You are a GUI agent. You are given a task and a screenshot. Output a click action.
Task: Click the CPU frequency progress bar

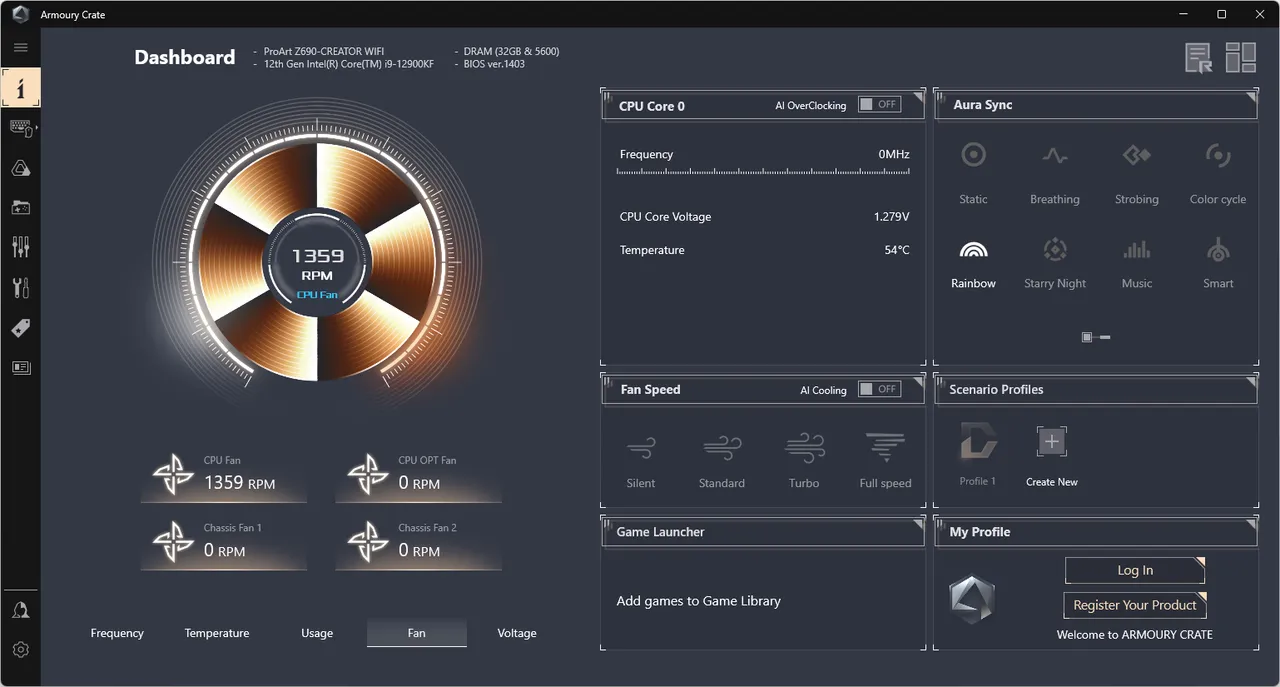point(764,172)
